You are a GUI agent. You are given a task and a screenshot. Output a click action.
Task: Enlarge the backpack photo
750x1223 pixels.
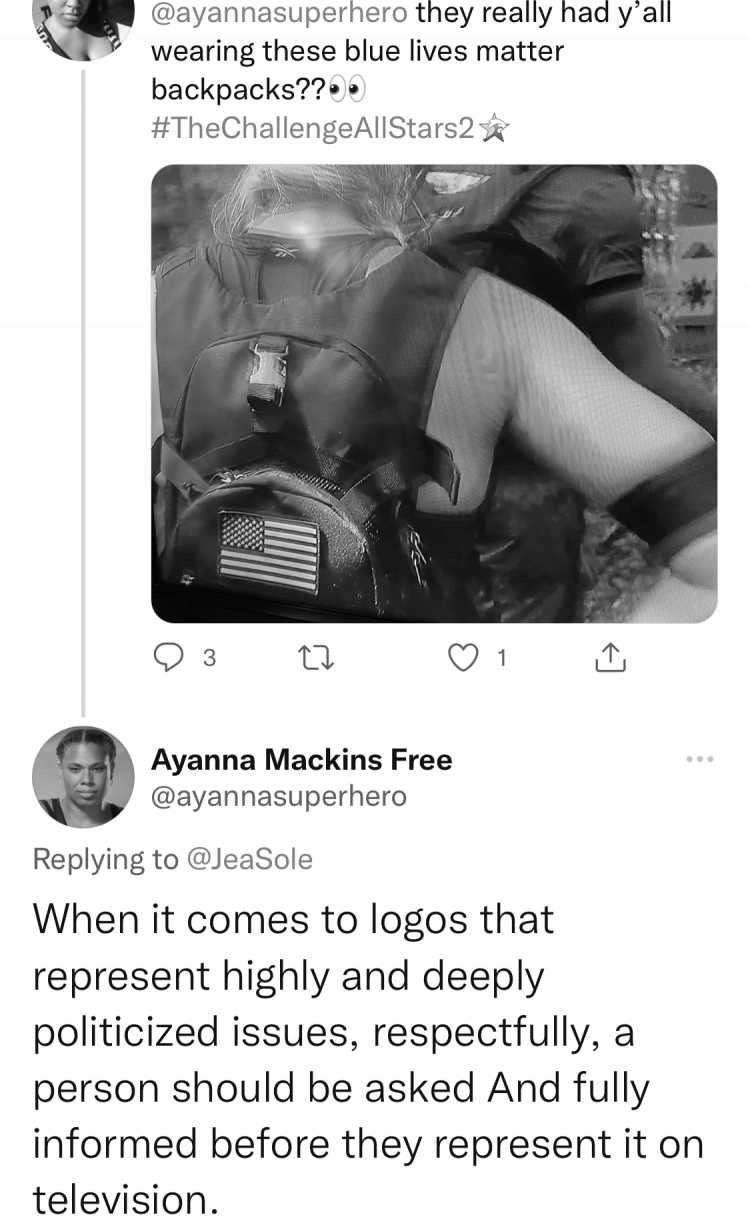434,393
